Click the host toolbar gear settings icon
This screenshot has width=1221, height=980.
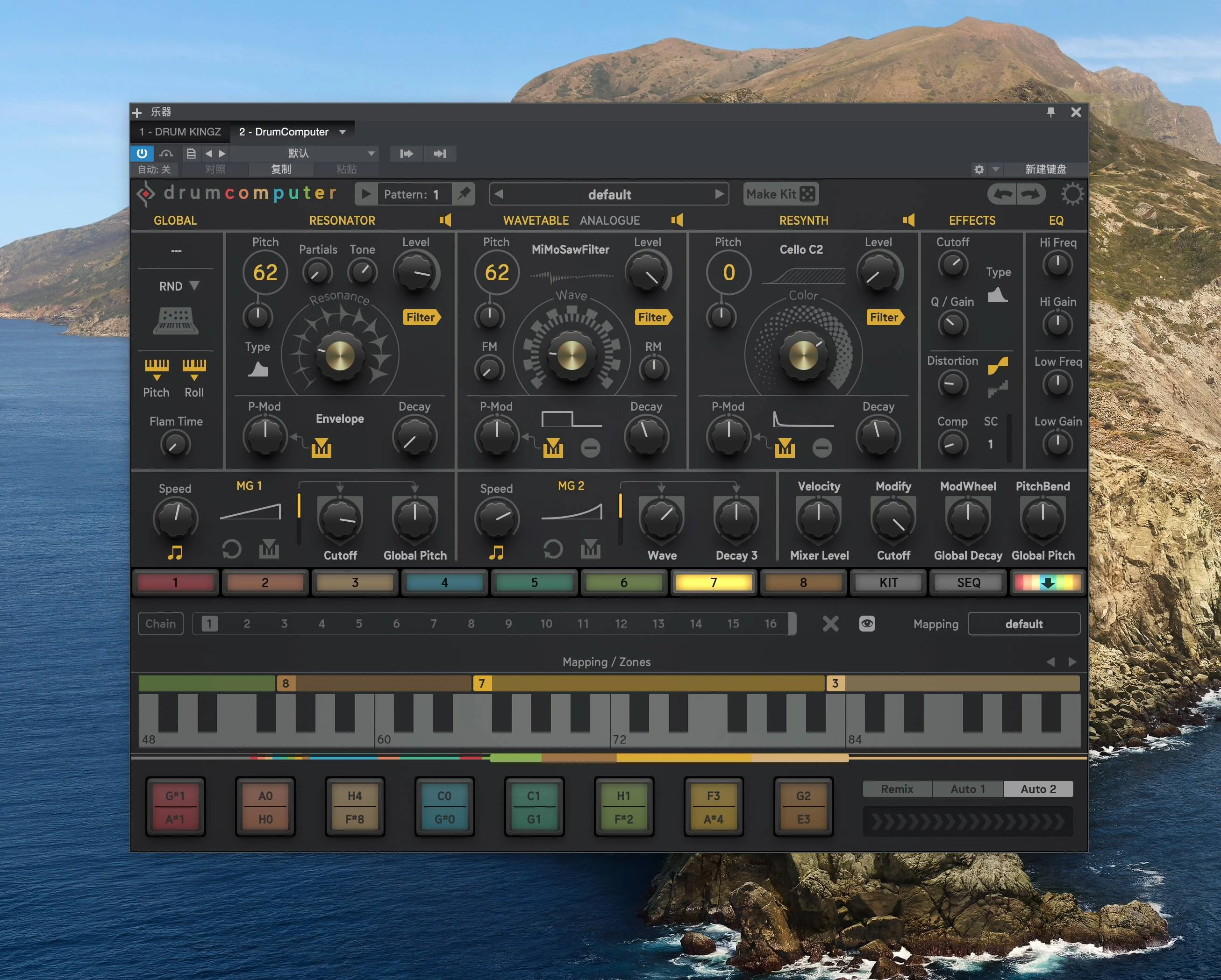click(x=978, y=169)
